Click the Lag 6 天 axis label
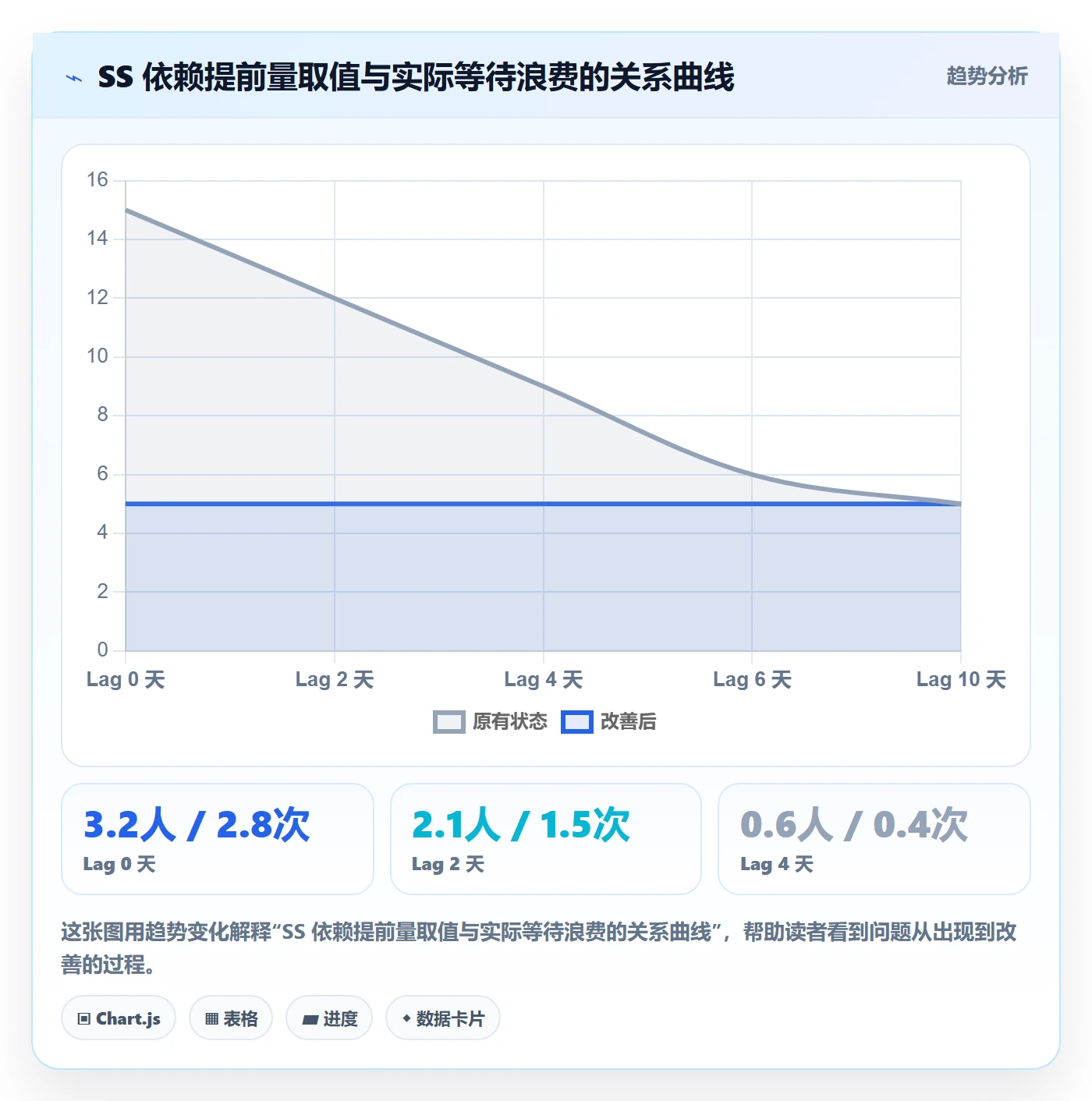Image resolution: width=1092 pixels, height=1101 pixels. click(752, 680)
